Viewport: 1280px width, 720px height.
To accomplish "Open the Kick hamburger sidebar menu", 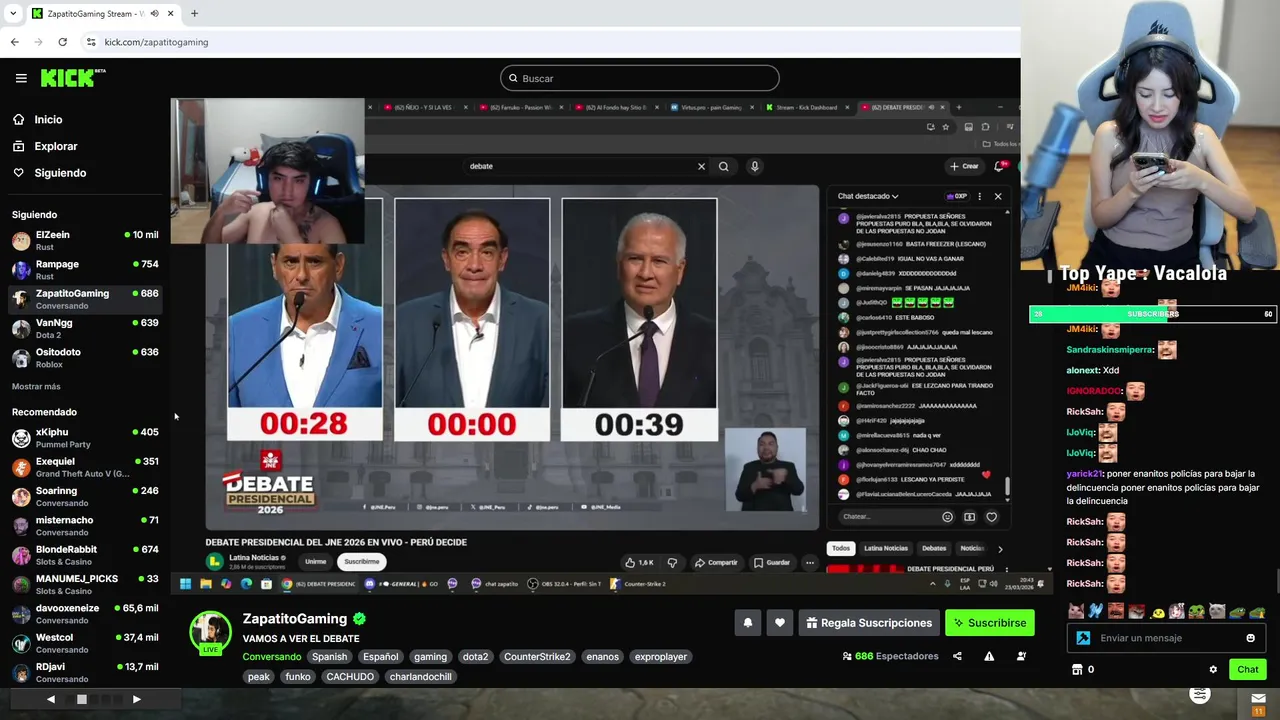I will [21, 78].
